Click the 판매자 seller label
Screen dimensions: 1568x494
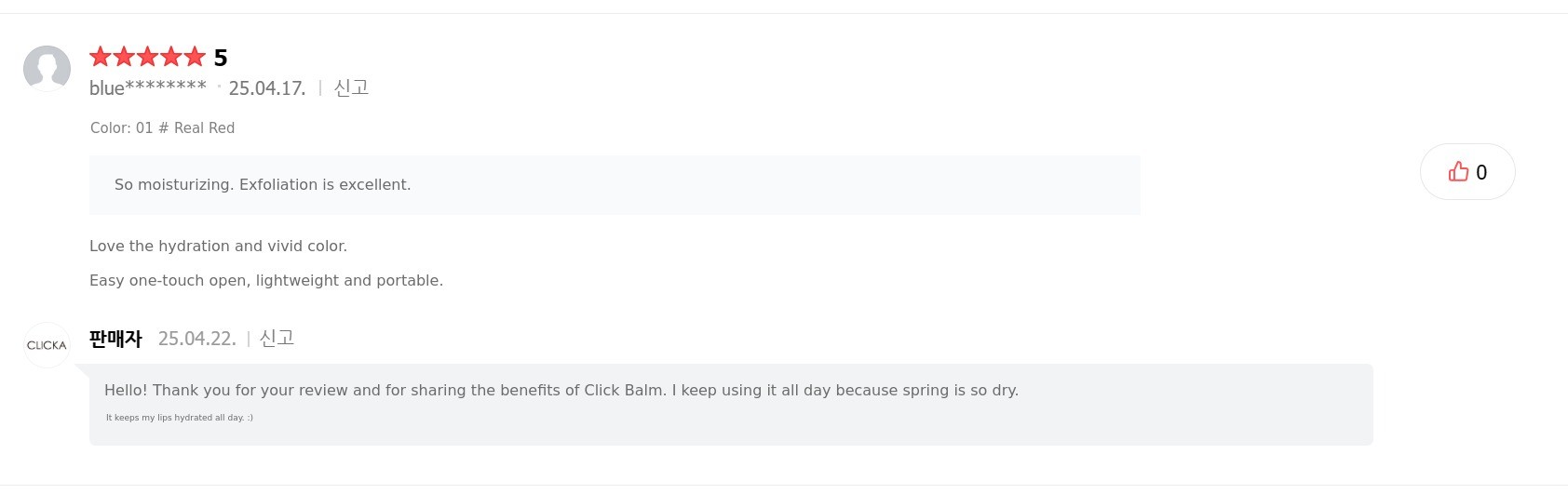(115, 339)
